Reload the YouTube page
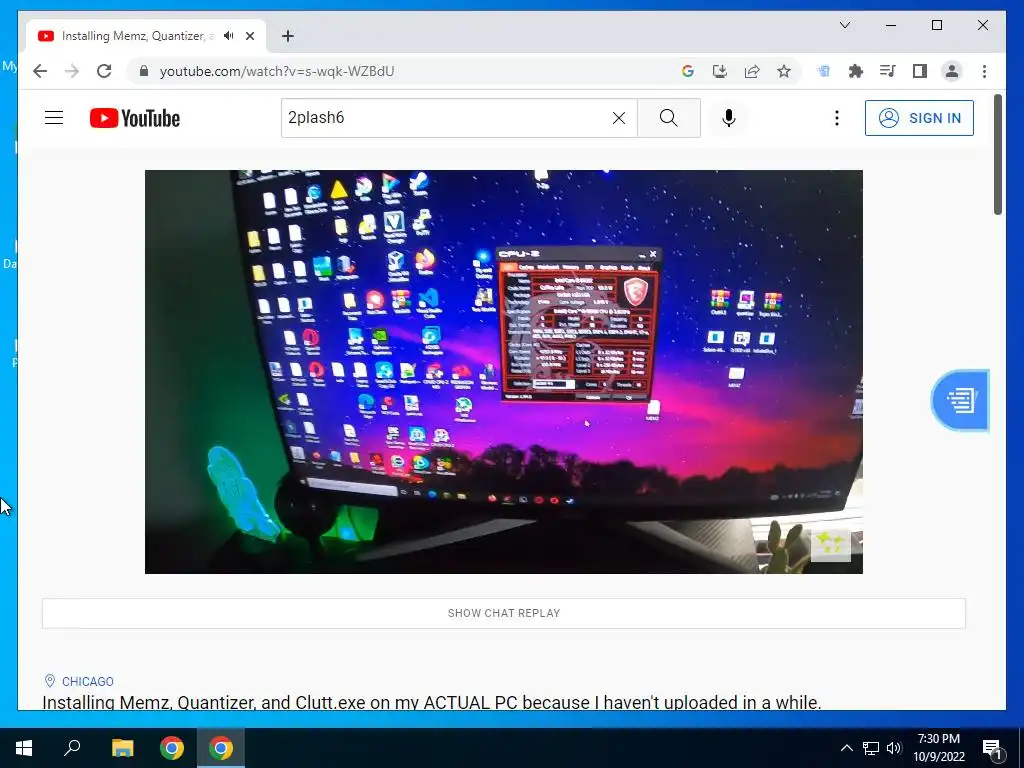The width and height of the screenshot is (1024, 768). coord(104,71)
